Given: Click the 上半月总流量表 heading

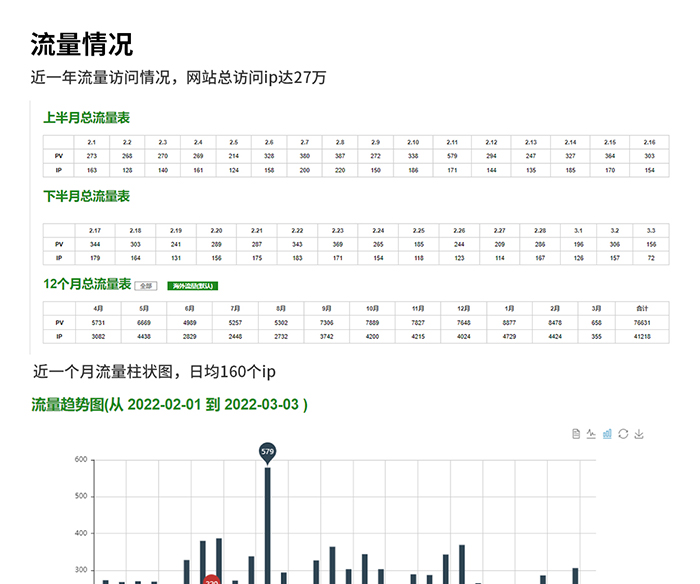Looking at the screenshot, I should pyautogui.click(x=86, y=118).
